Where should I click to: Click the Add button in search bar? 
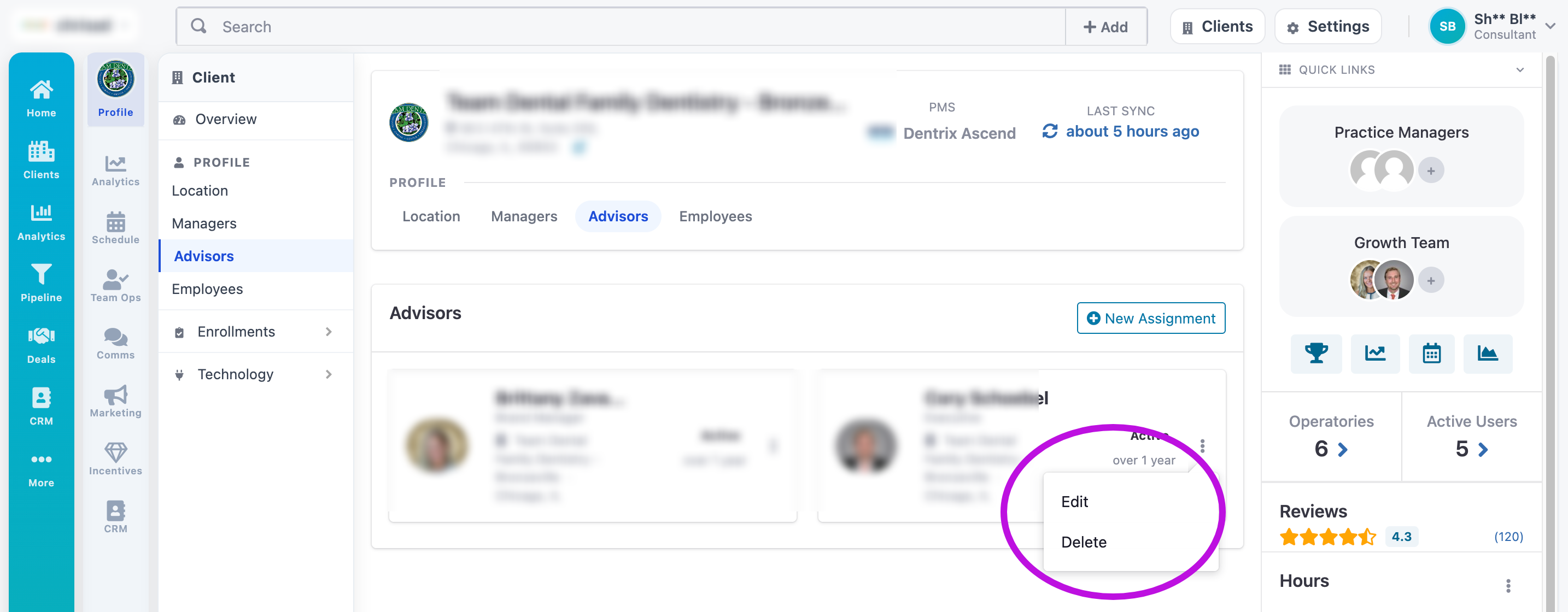[x=1105, y=27]
